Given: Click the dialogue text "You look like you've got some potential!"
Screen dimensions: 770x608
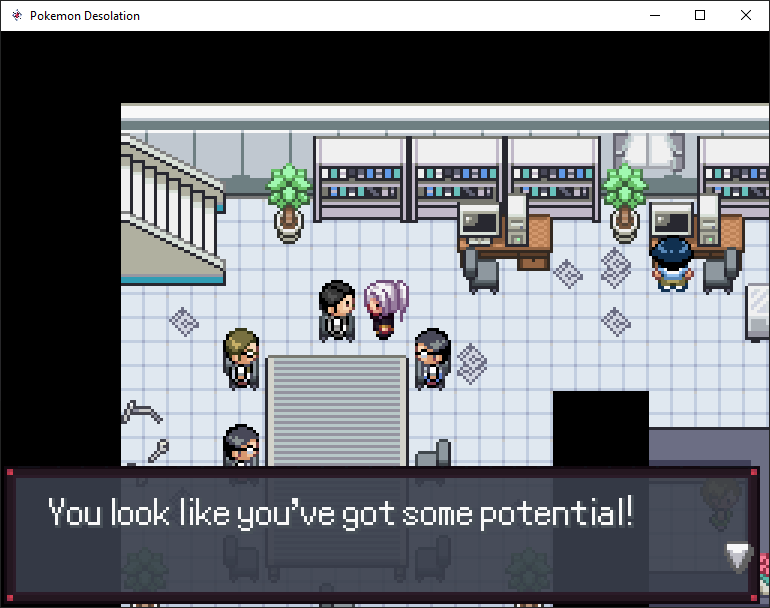Looking at the screenshot, I should coord(341,513).
